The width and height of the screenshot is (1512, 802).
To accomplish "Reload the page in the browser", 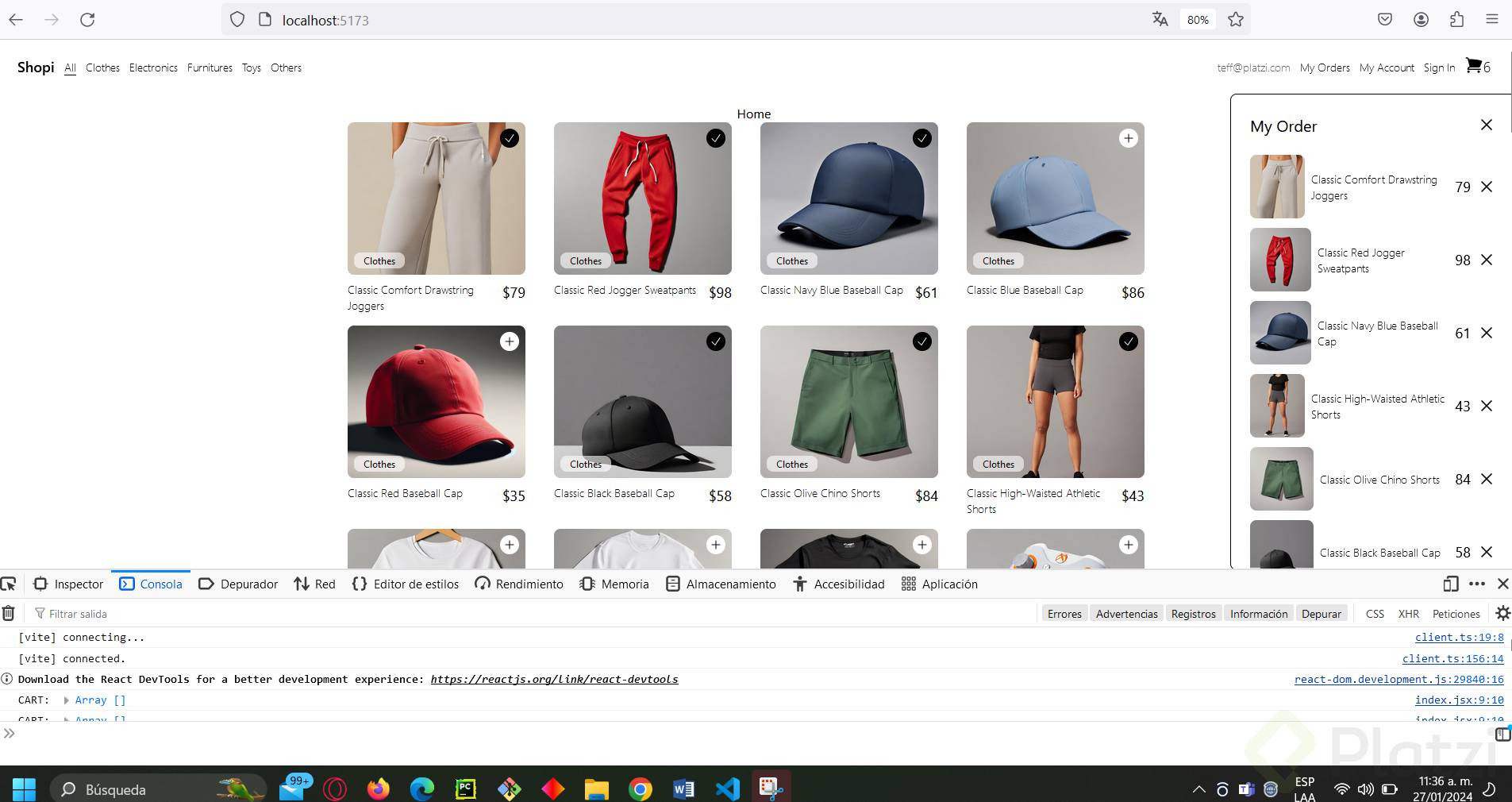I will tap(87, 20).
